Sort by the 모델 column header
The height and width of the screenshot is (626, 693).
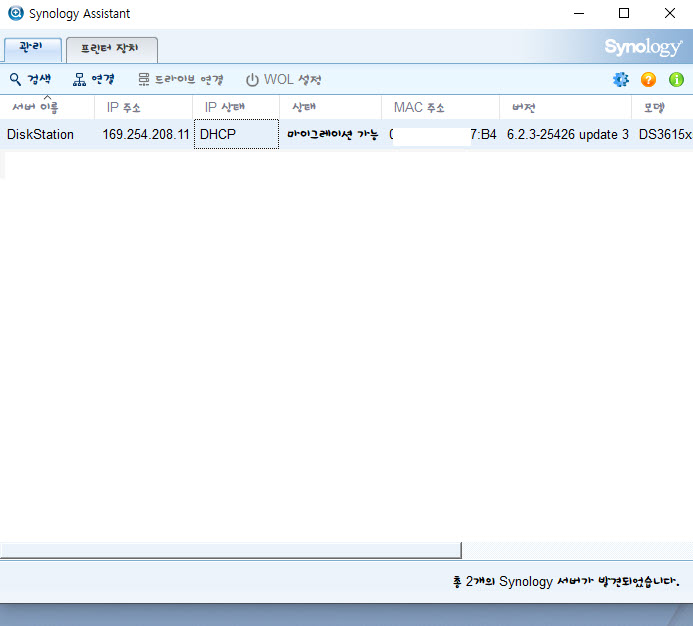click(662, 107)
